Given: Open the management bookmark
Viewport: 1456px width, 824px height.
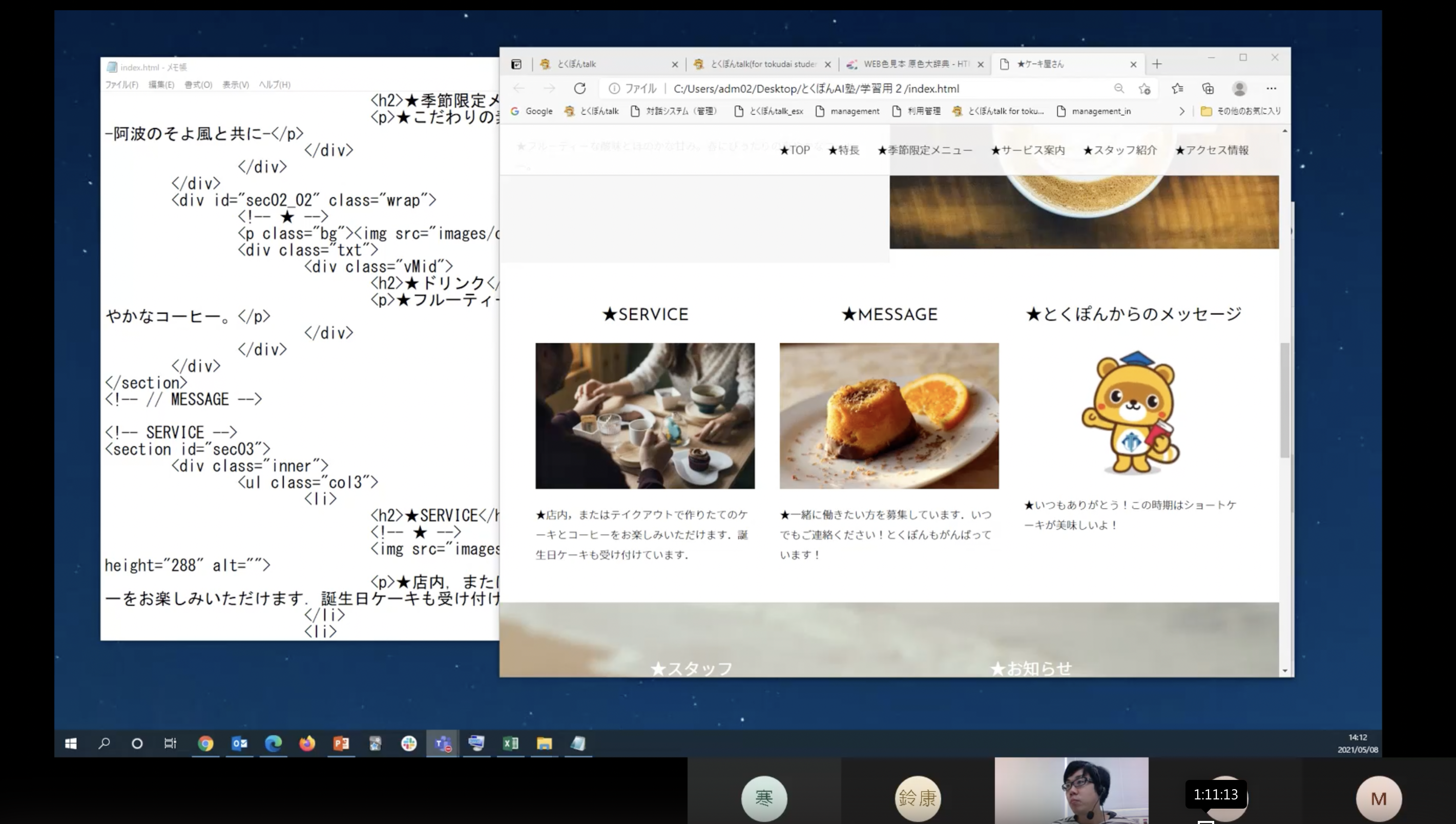Looking at the screenshot, I should point(847,111).
